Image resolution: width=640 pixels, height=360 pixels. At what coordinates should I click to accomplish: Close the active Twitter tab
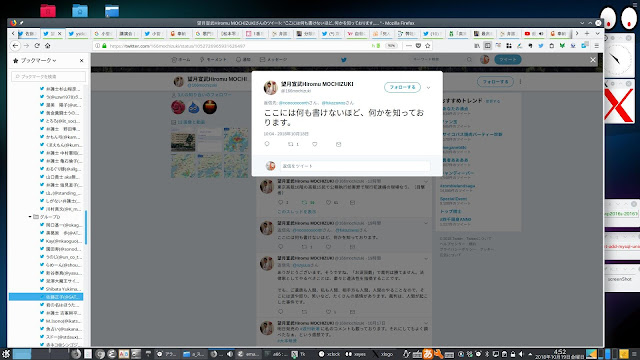(x=60, y=33)
